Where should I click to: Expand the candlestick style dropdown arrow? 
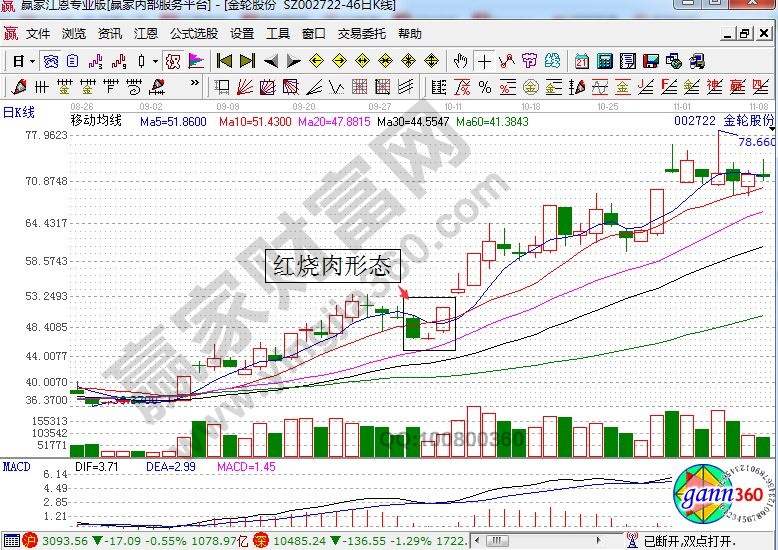coord(155,61)
